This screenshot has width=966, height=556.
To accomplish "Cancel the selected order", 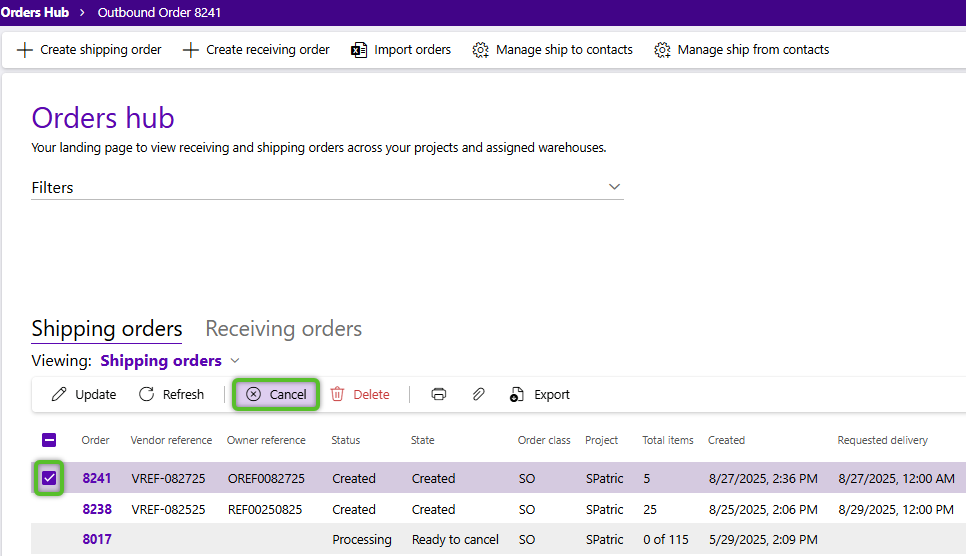I will tap(277, 394).
